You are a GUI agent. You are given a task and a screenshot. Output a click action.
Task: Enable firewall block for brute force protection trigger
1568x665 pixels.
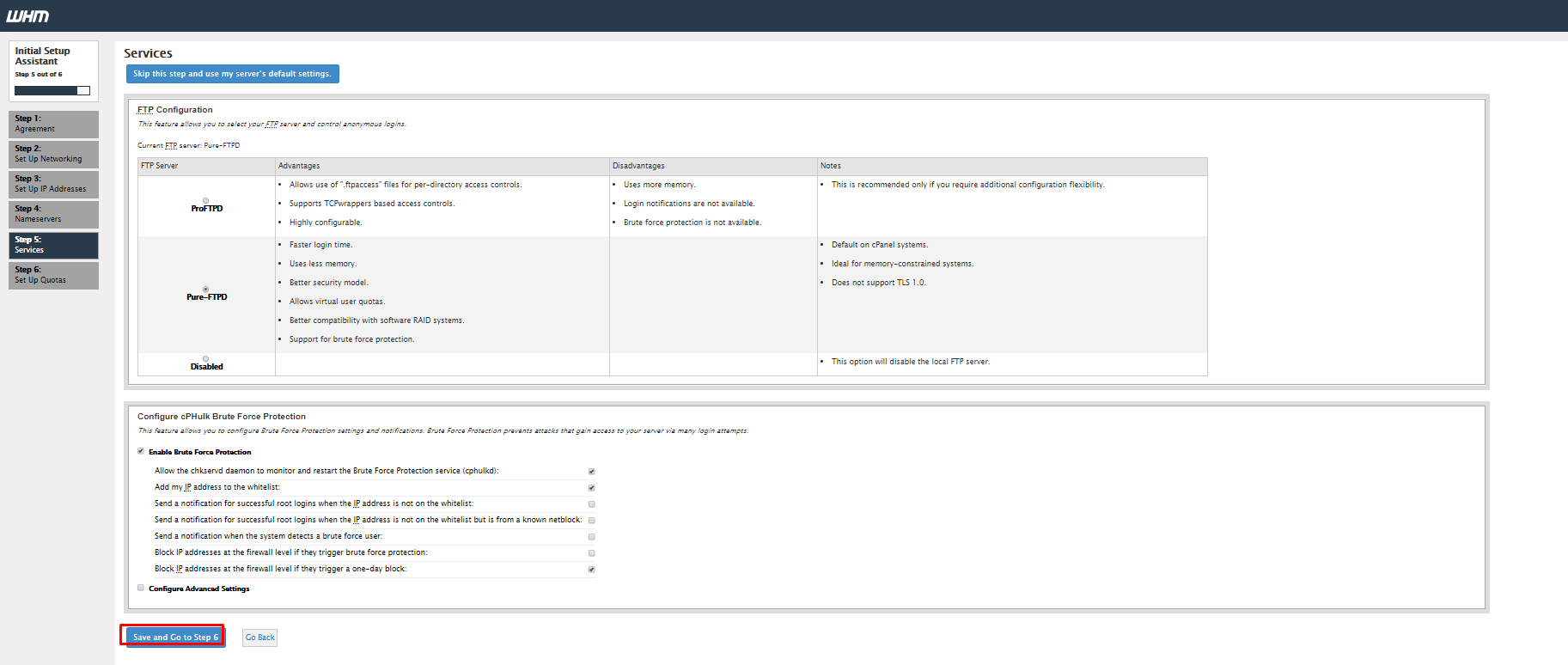coord(591,552)
